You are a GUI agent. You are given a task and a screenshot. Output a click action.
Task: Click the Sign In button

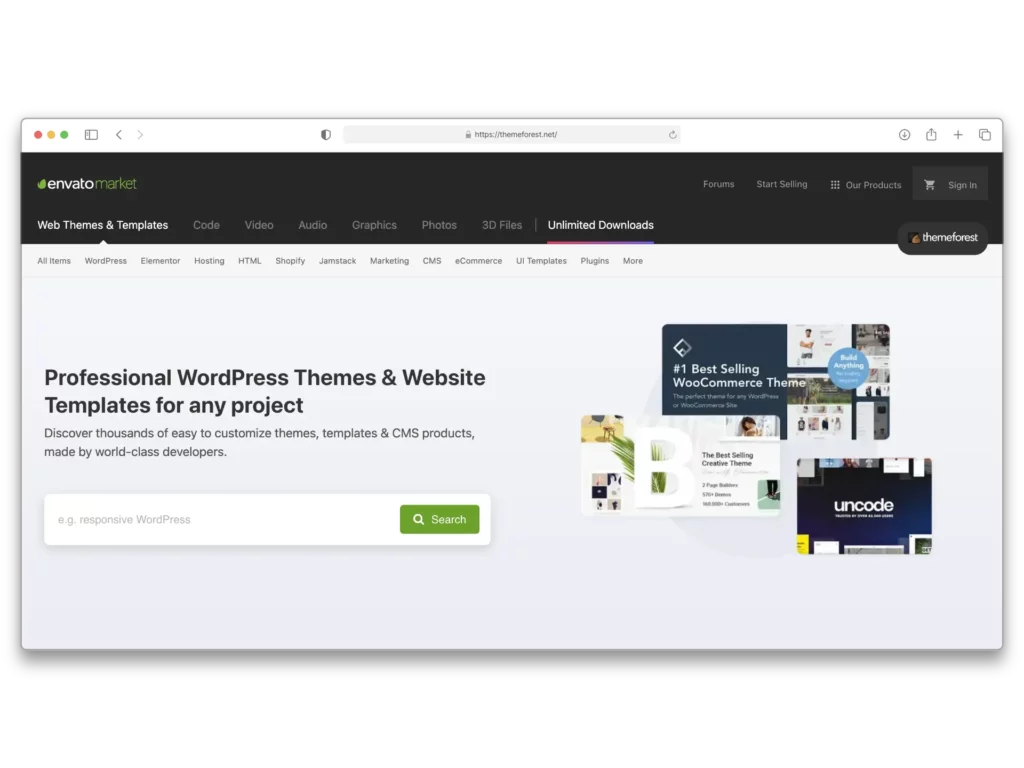(x=962, y=185)
